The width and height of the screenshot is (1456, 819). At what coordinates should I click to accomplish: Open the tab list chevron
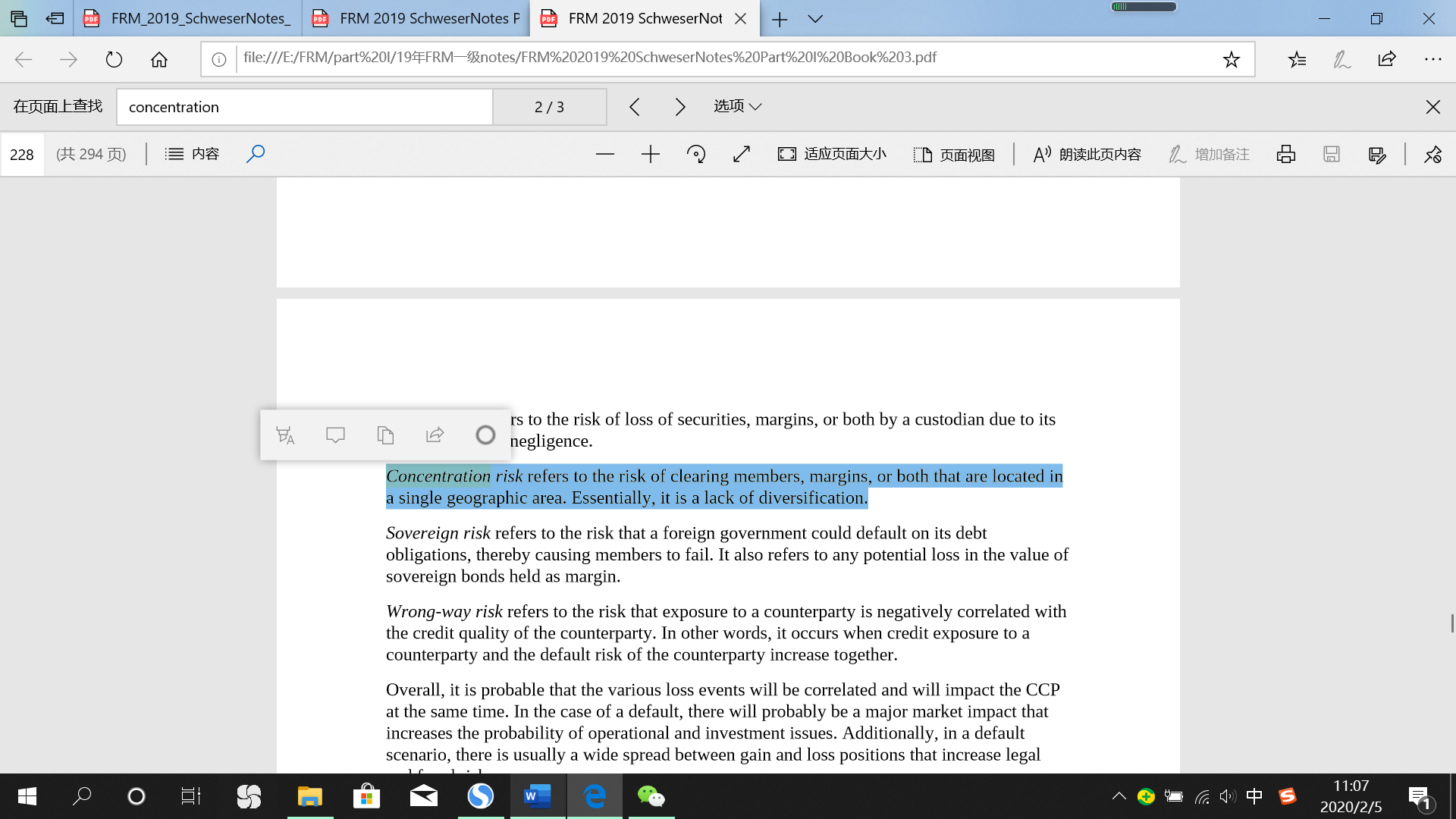click(x=815, y=19)
